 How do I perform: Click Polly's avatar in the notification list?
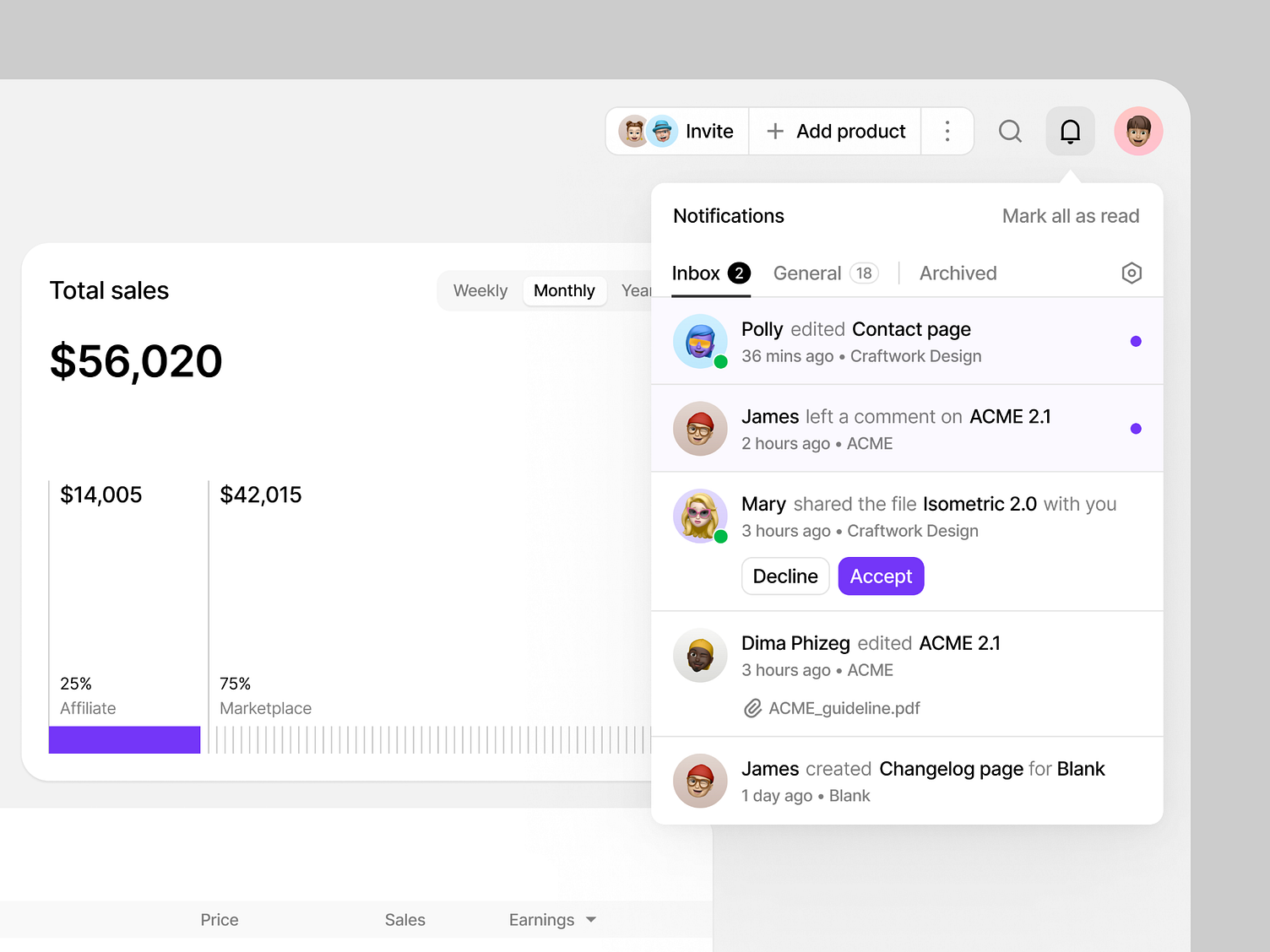[700, 341]
